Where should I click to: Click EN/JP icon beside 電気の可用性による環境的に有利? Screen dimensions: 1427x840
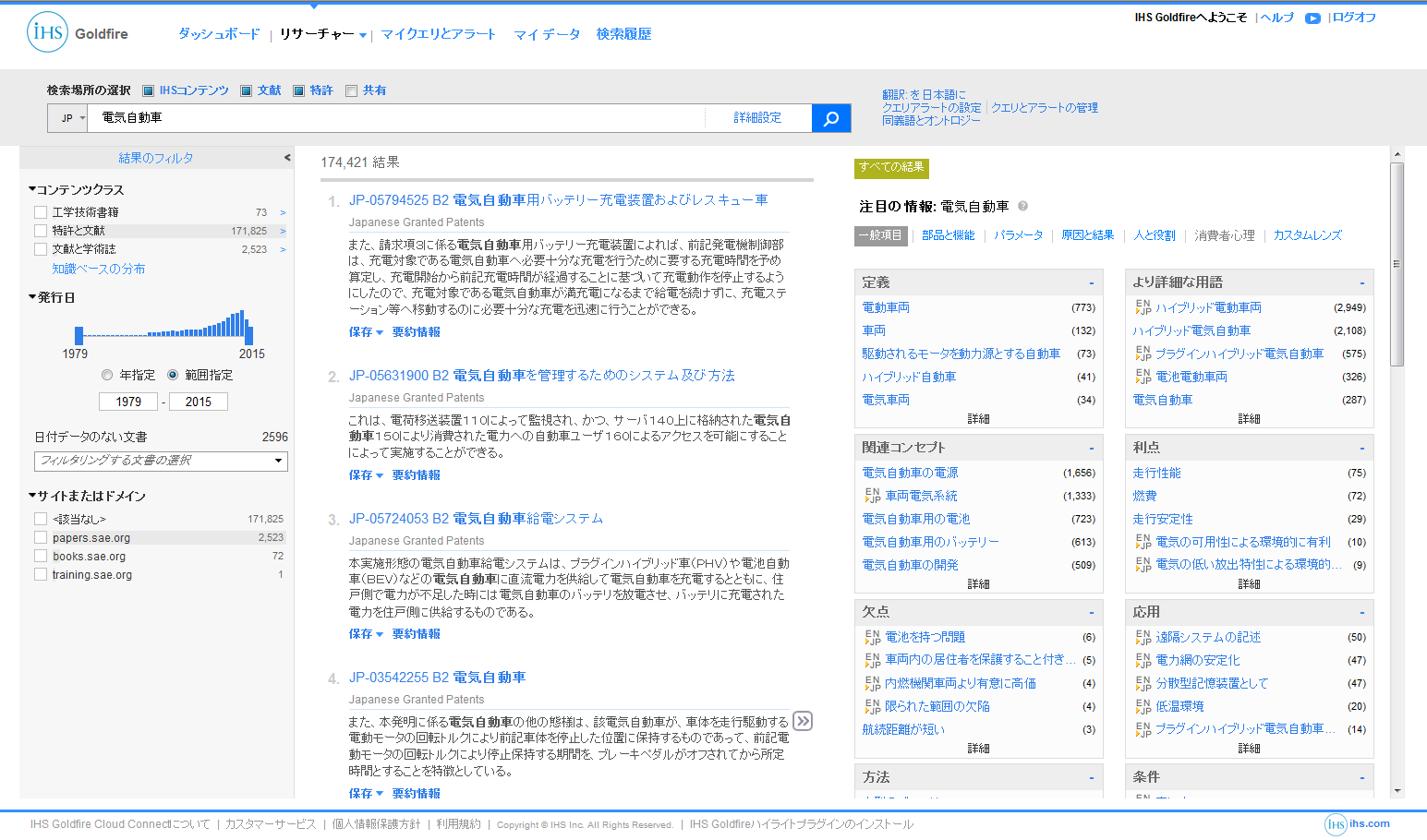1143,542
